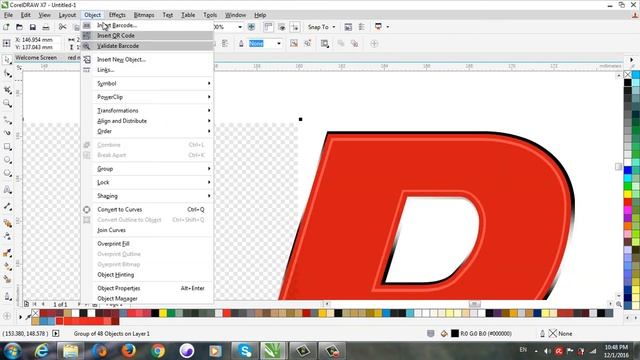Open the zoom level dropdown
The image size is (640, 360).
pos(240,27)
